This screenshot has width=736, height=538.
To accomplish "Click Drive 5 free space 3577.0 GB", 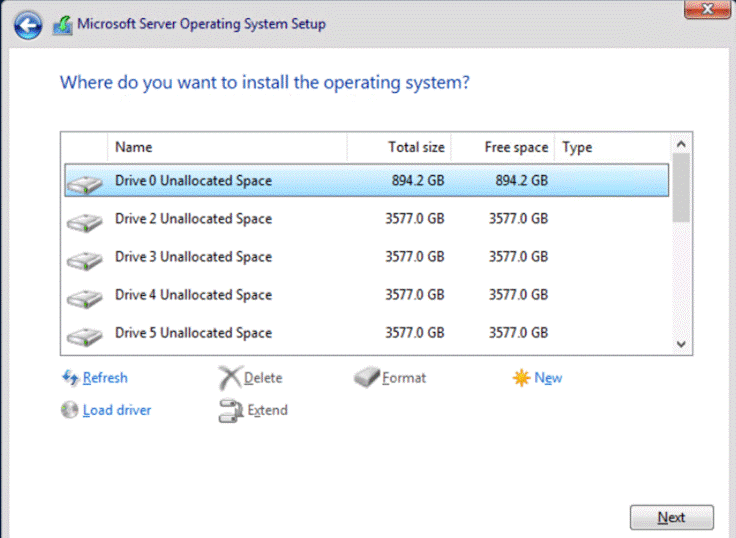I will pyautogui.click(x=518, y=333).
